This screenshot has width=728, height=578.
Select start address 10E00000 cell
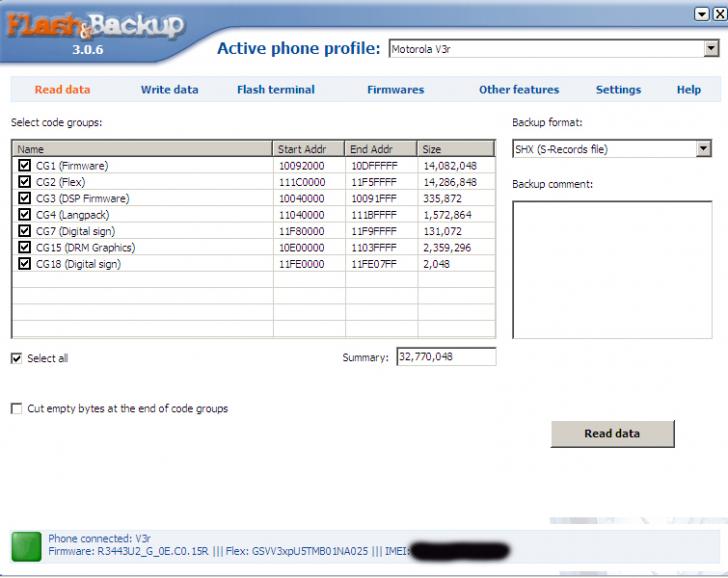[302, 247]
